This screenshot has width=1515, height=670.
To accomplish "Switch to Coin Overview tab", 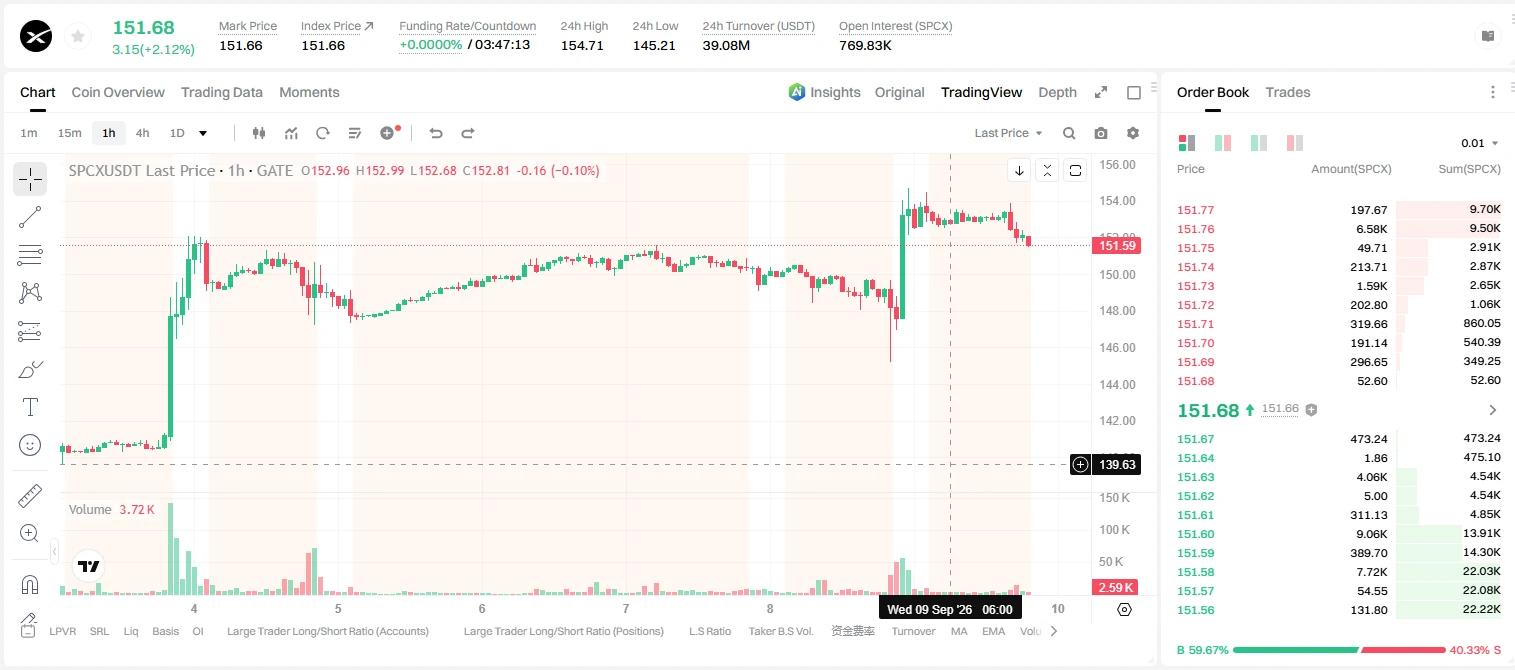I will [x=118, y=92].
